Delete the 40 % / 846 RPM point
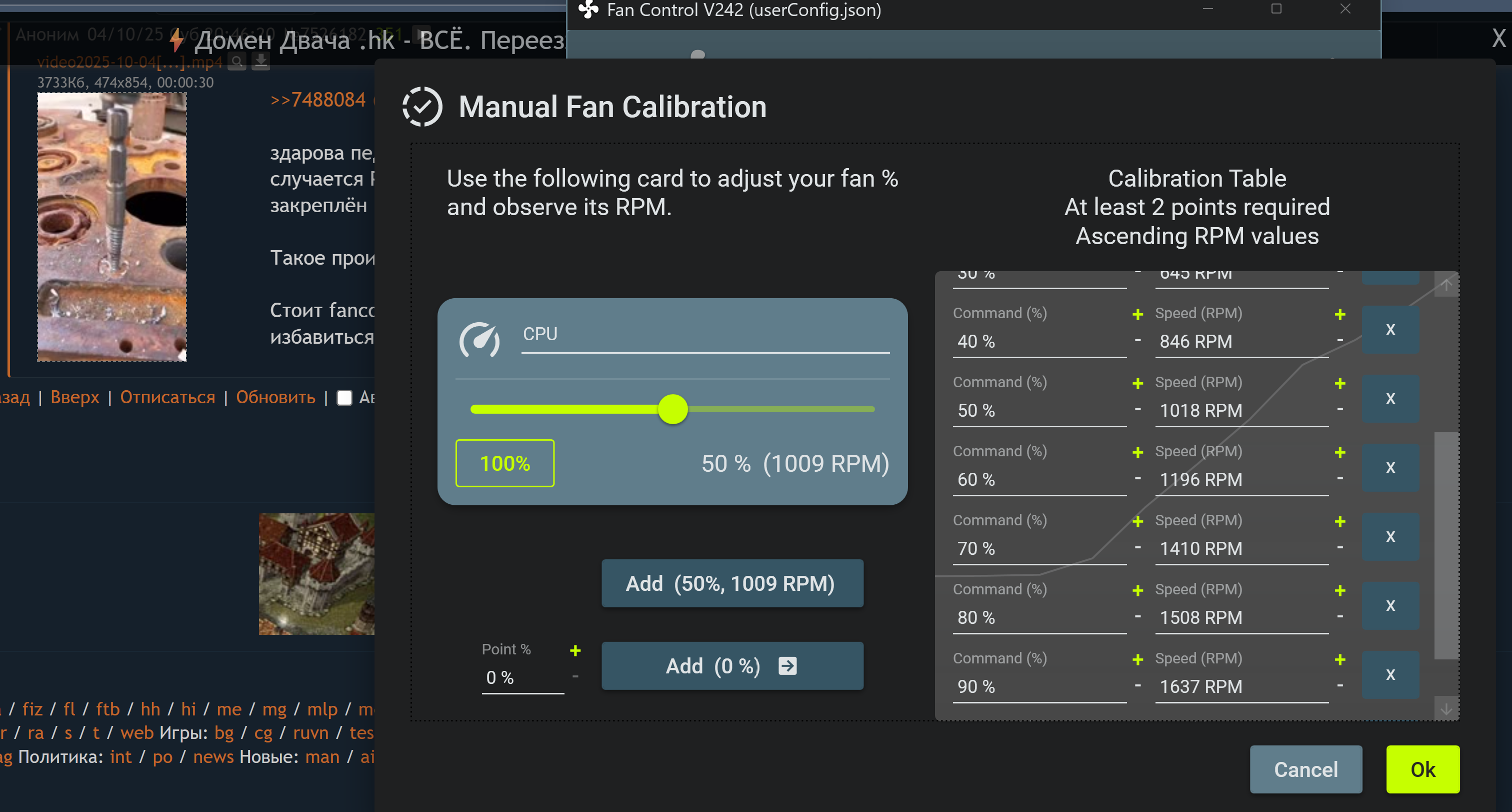Image resolution: width=1512 pixels, height=812 pixels. click(1390, 329)
